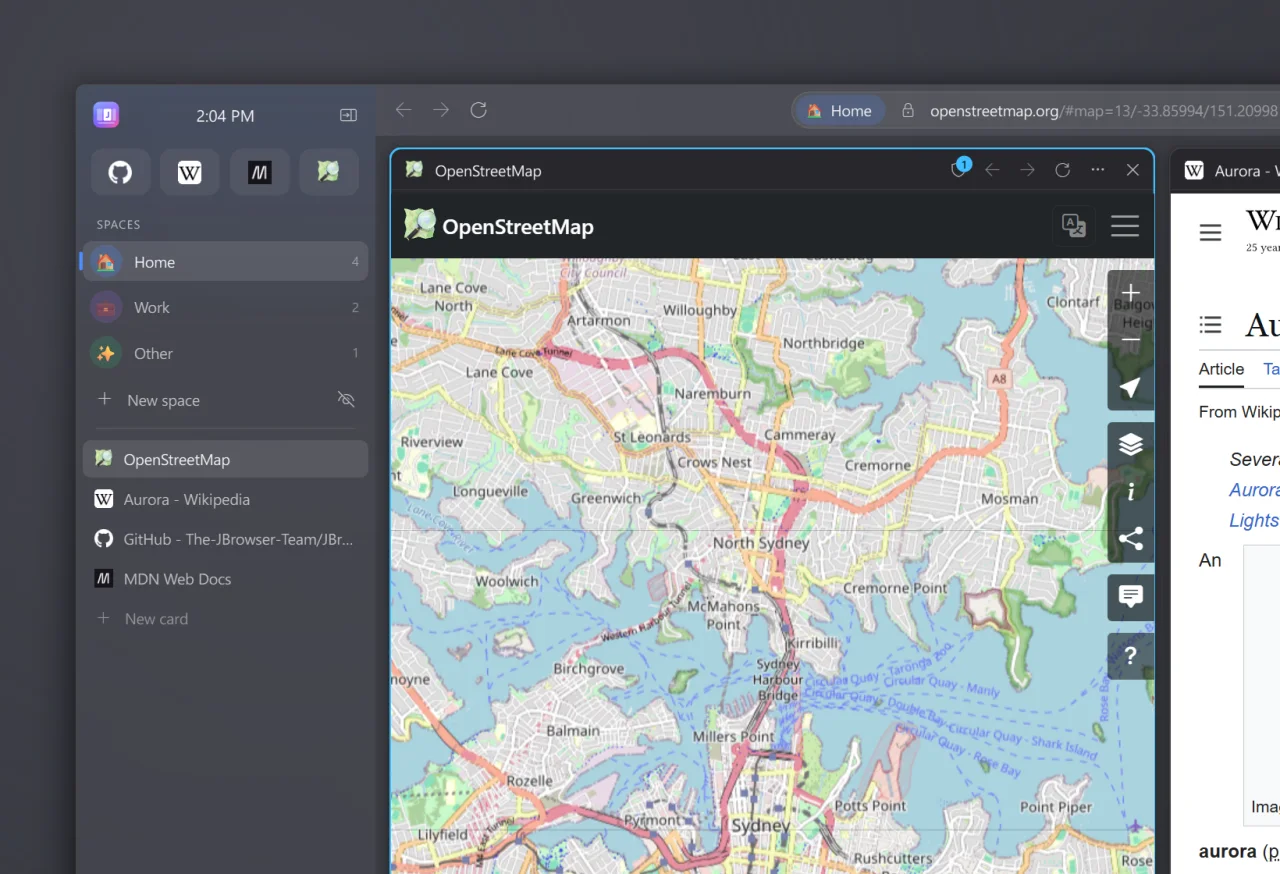Go forward within OpenStreetMap card
The image size is (1280, 874).
[1027, 170]
